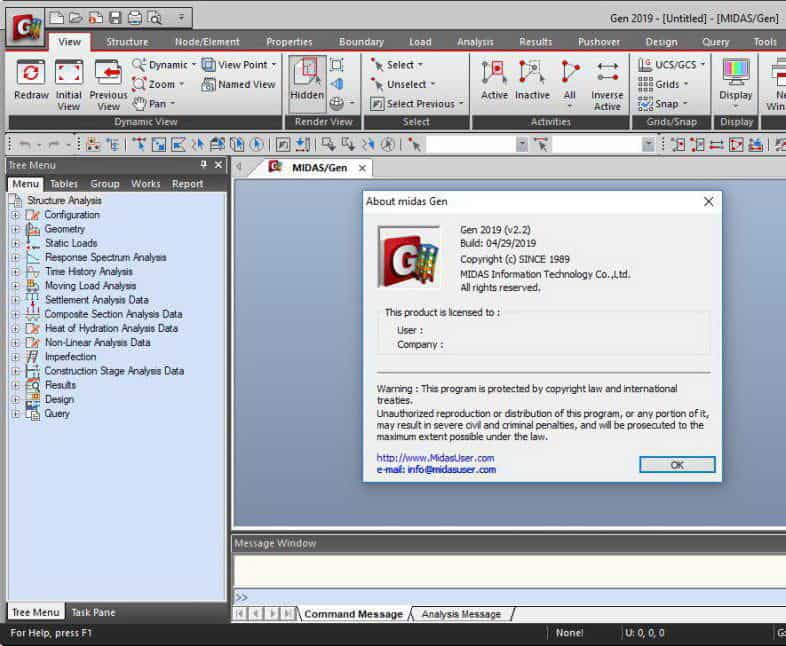
Task: Open the Boundary ribbon tab
Action: (361, 42)
